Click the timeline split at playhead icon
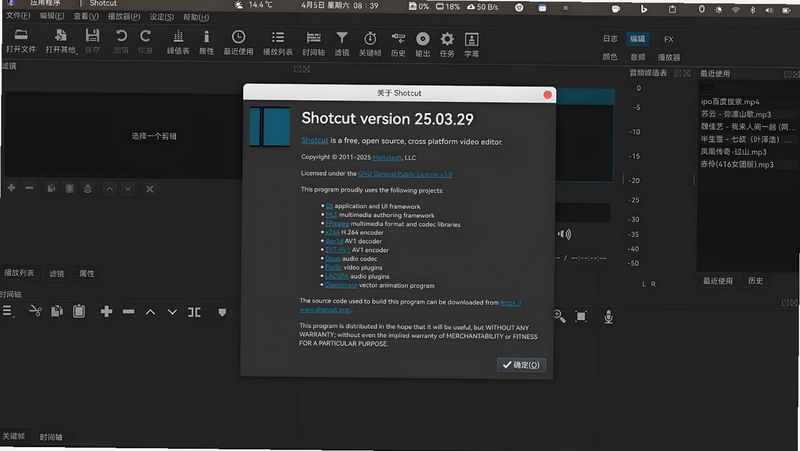800x451 pixels. coord(194,312)
